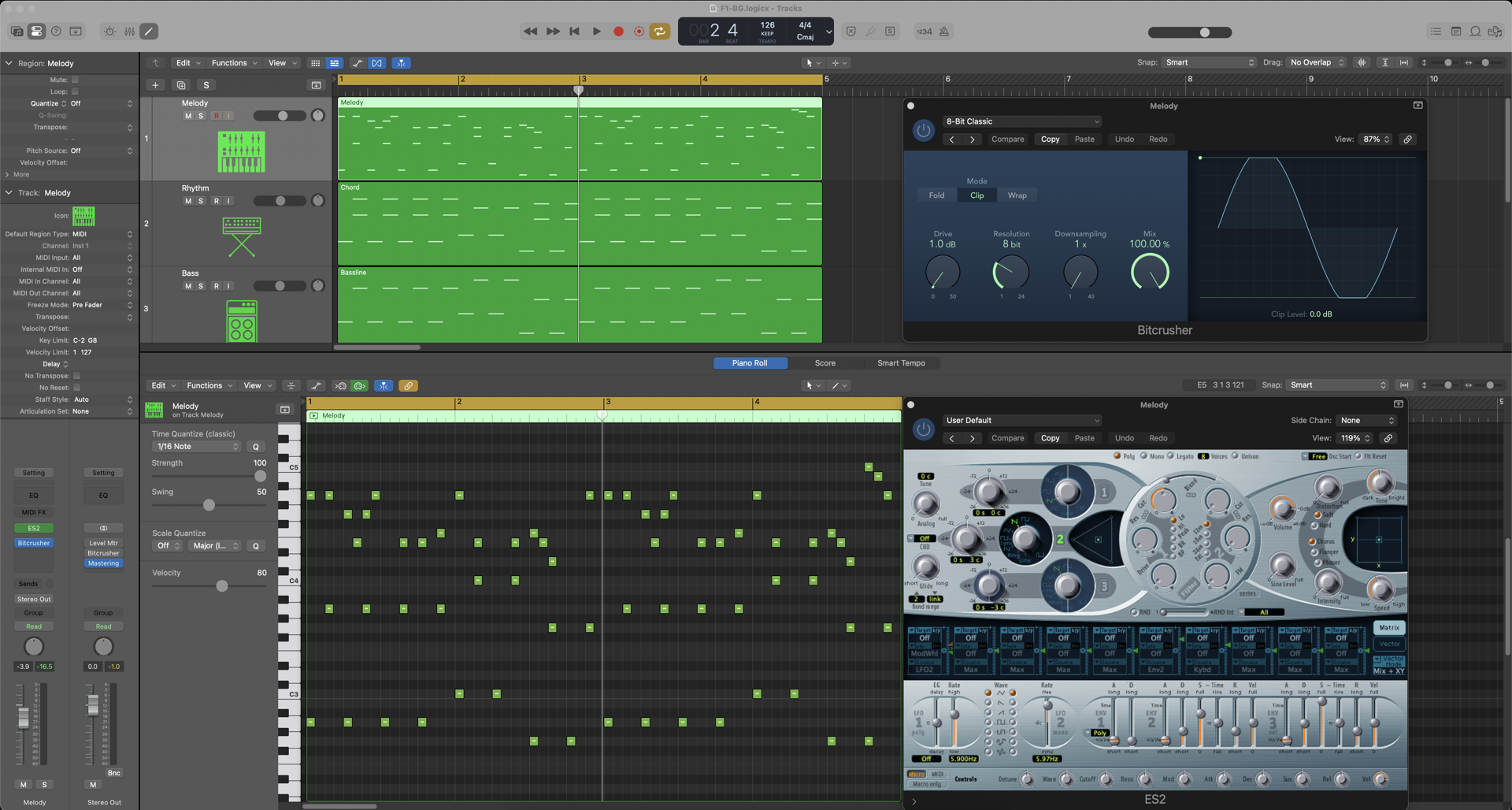Screen dimensions: 1512x810
Task: Toggle the Cycle mode button
Action: (x=660, y=32)
